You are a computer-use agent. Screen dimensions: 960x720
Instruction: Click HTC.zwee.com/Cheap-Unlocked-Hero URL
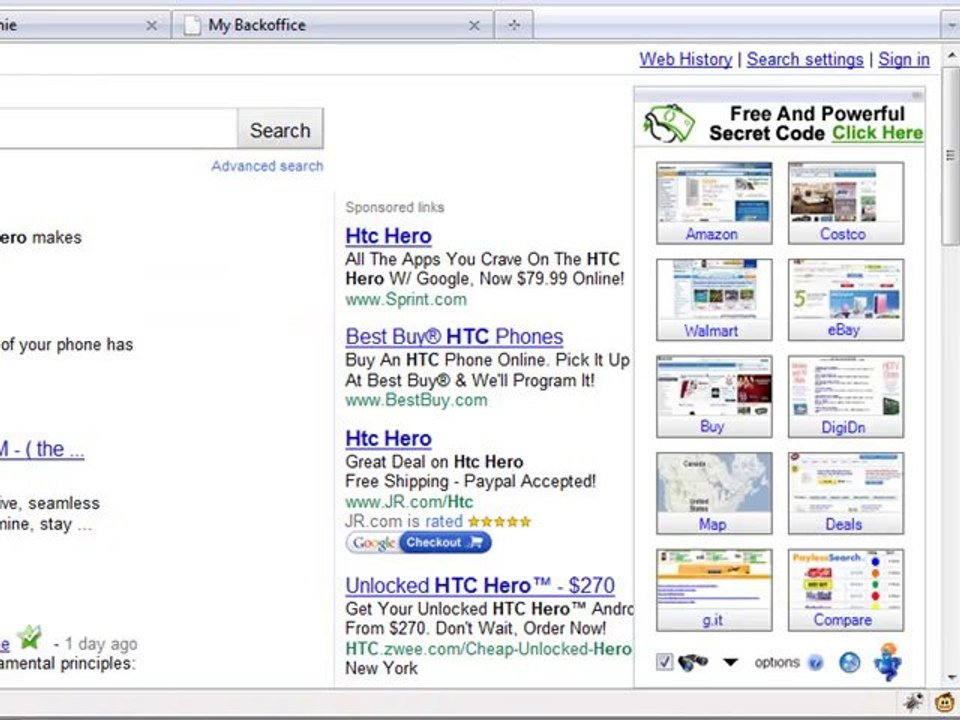(488, 649)
